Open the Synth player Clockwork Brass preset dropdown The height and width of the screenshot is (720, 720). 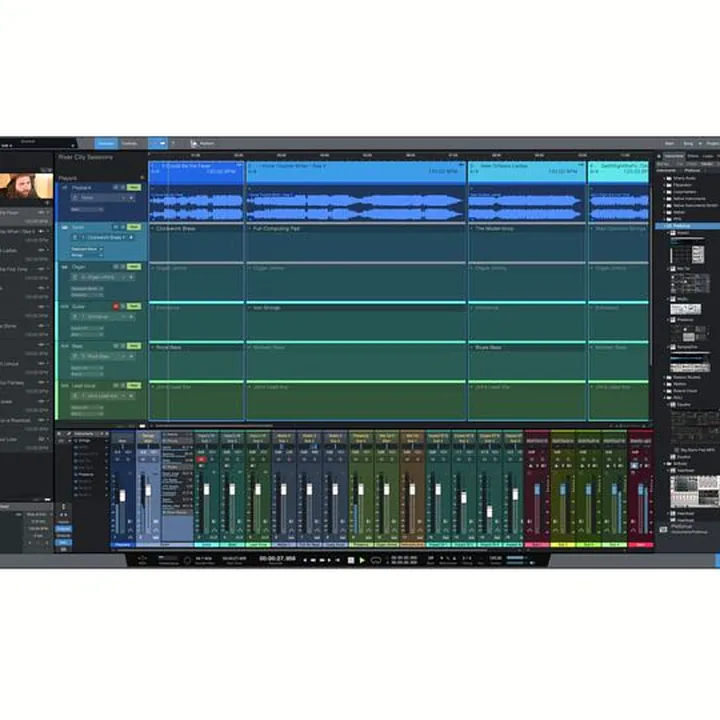point(103,237)
